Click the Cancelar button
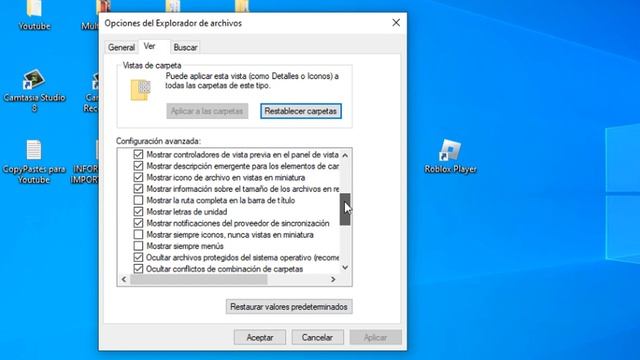Screen dimensions: 640x360 (x=317, y=338)
